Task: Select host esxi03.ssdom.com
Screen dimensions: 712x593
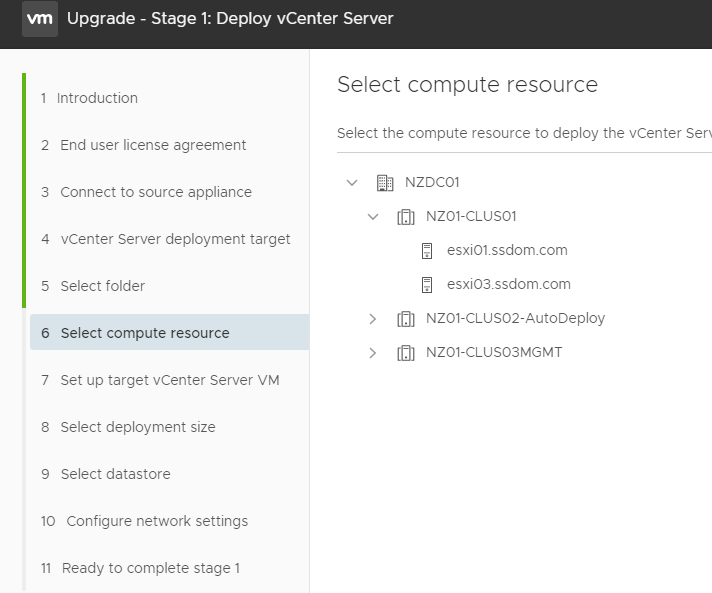Action: pyautogui.click(x=509, y=284)
